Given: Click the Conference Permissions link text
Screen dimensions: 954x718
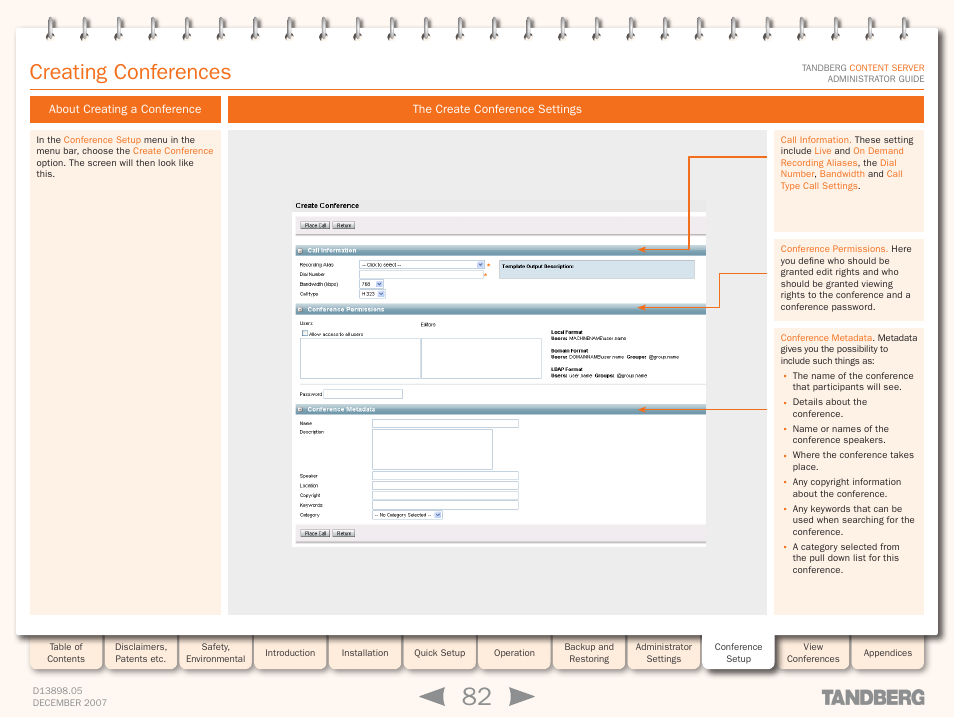Looking at the screenshot, I should (x=833, y=249).
